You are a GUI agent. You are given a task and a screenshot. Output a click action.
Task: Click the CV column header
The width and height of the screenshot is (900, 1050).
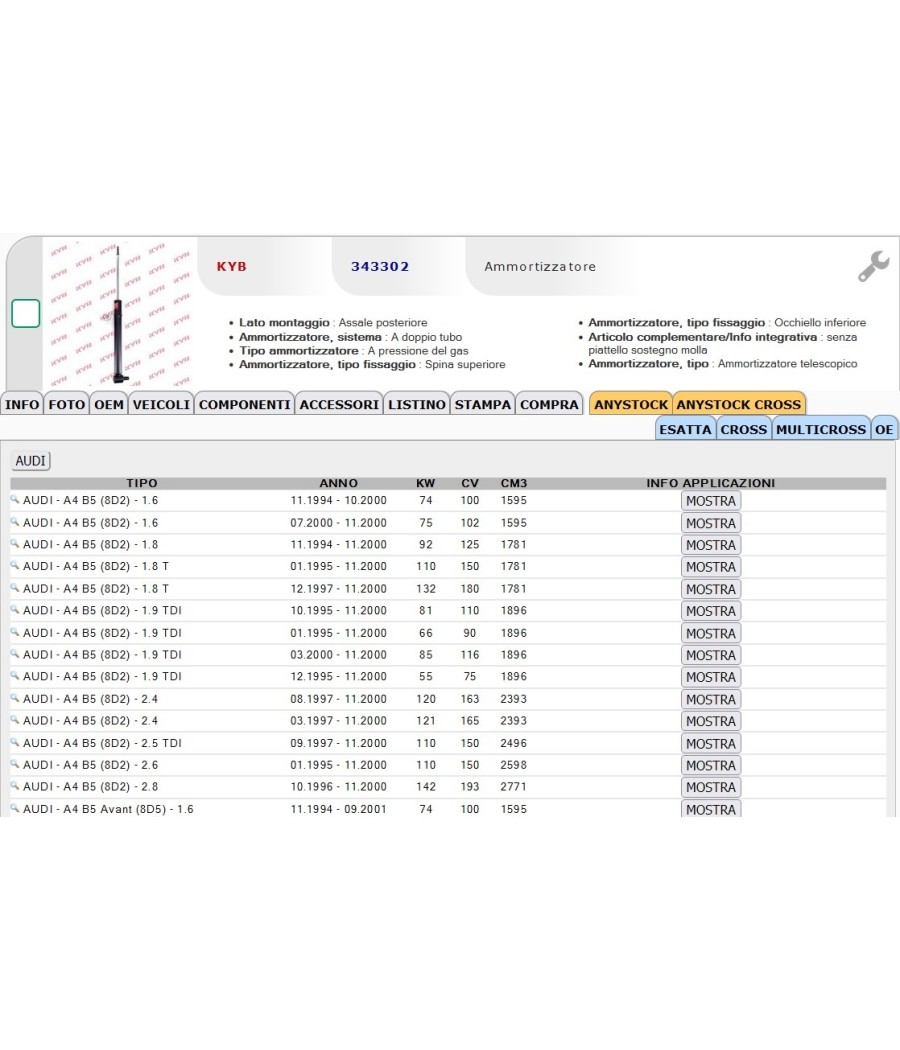tap(469, 483)
